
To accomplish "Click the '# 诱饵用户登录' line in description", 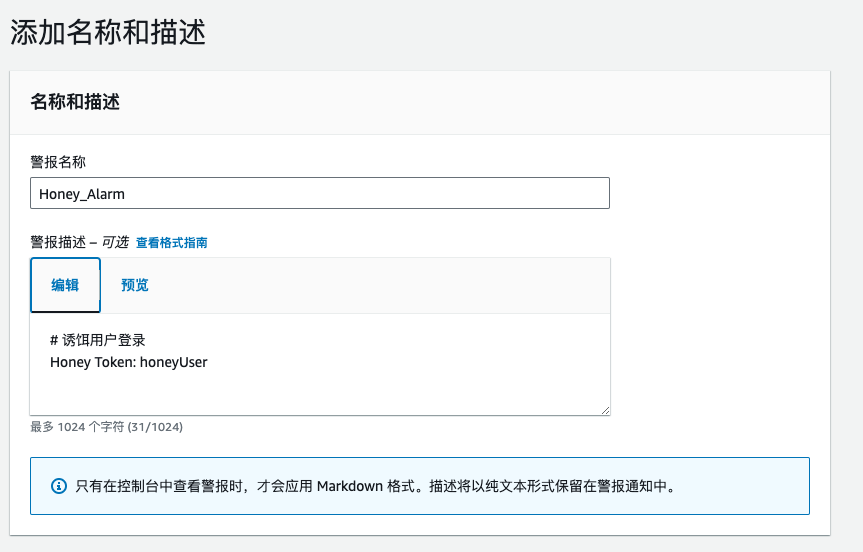I will pos(98,340).
